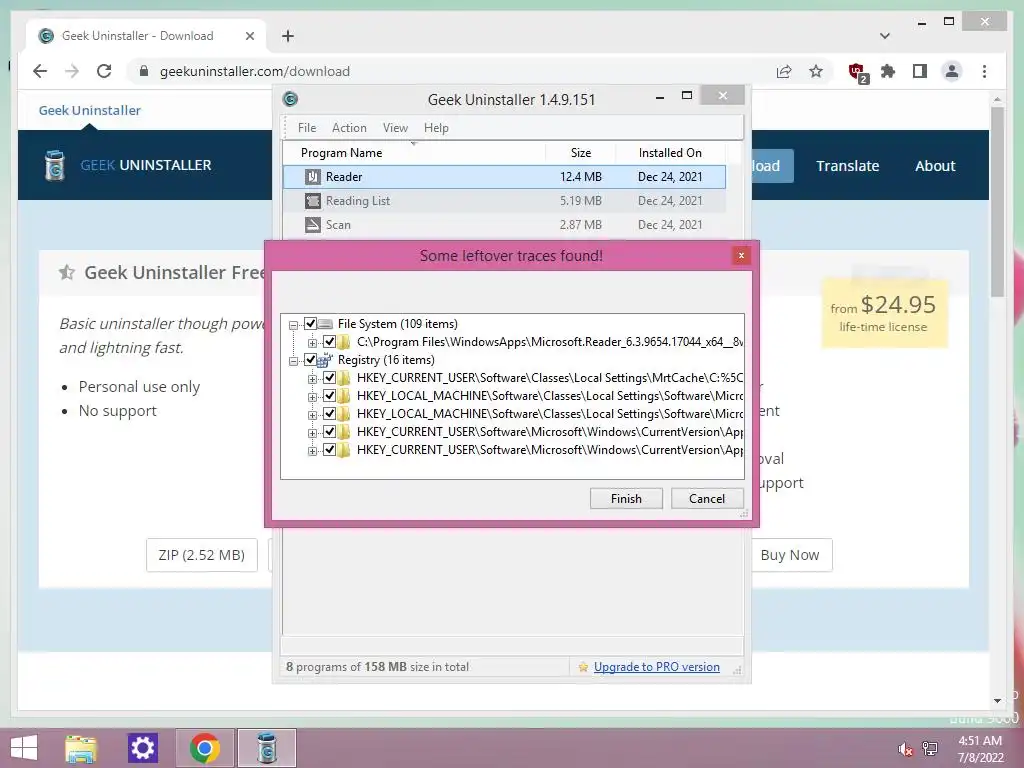This screenshot has height=768, width=1024.
Task: Click Cancel in the leftover traces dialog
Action: (x=707, y=498)
